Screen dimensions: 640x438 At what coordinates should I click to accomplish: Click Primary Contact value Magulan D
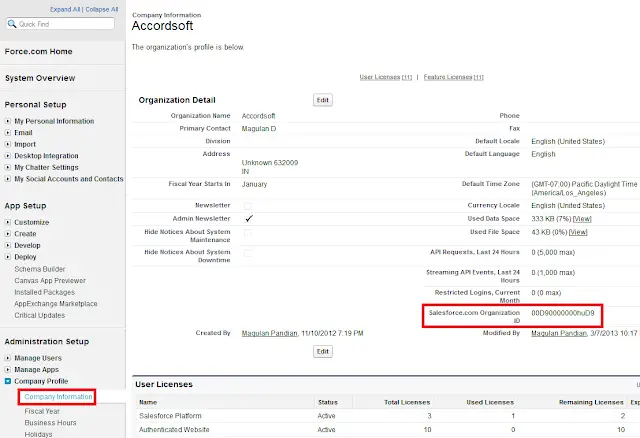pos(259,129)
